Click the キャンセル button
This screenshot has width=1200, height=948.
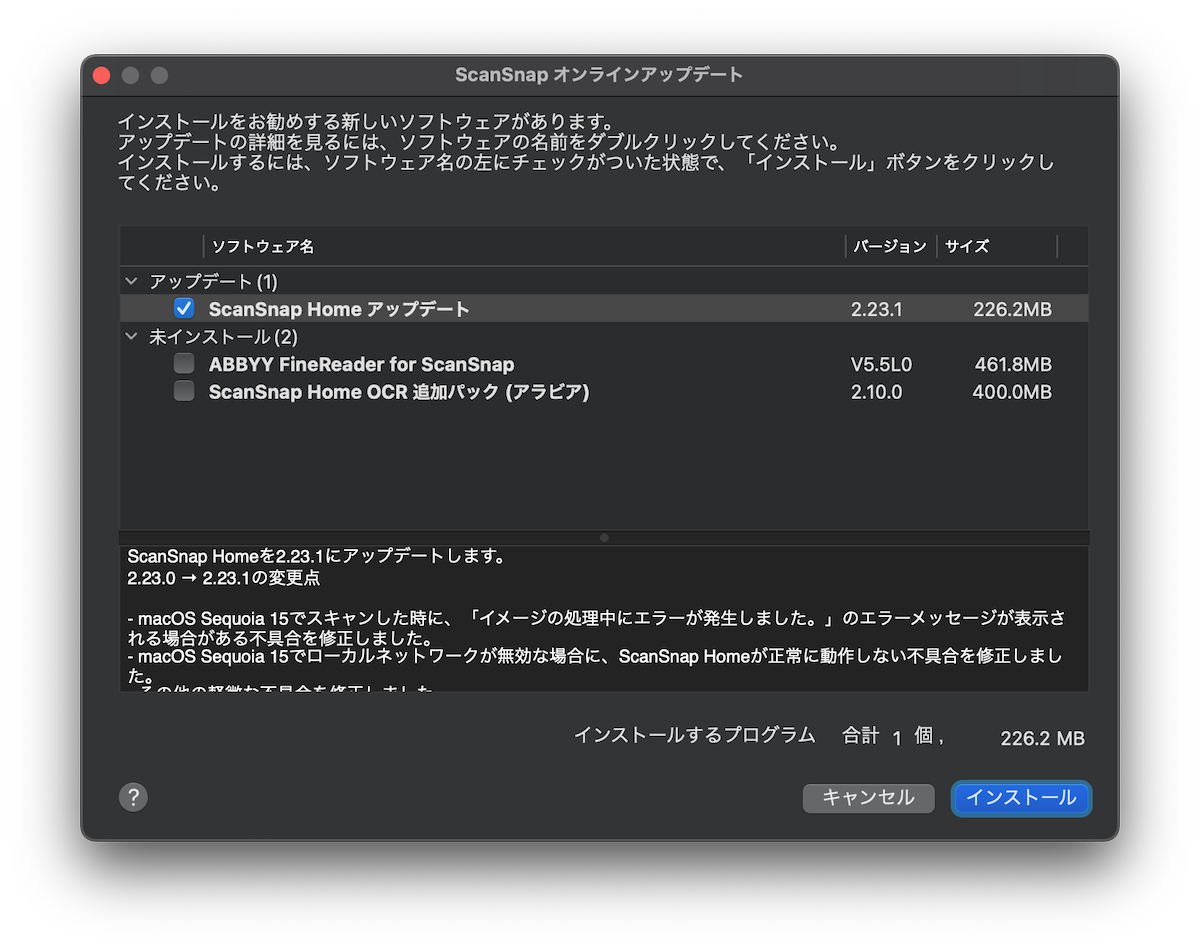868,798
